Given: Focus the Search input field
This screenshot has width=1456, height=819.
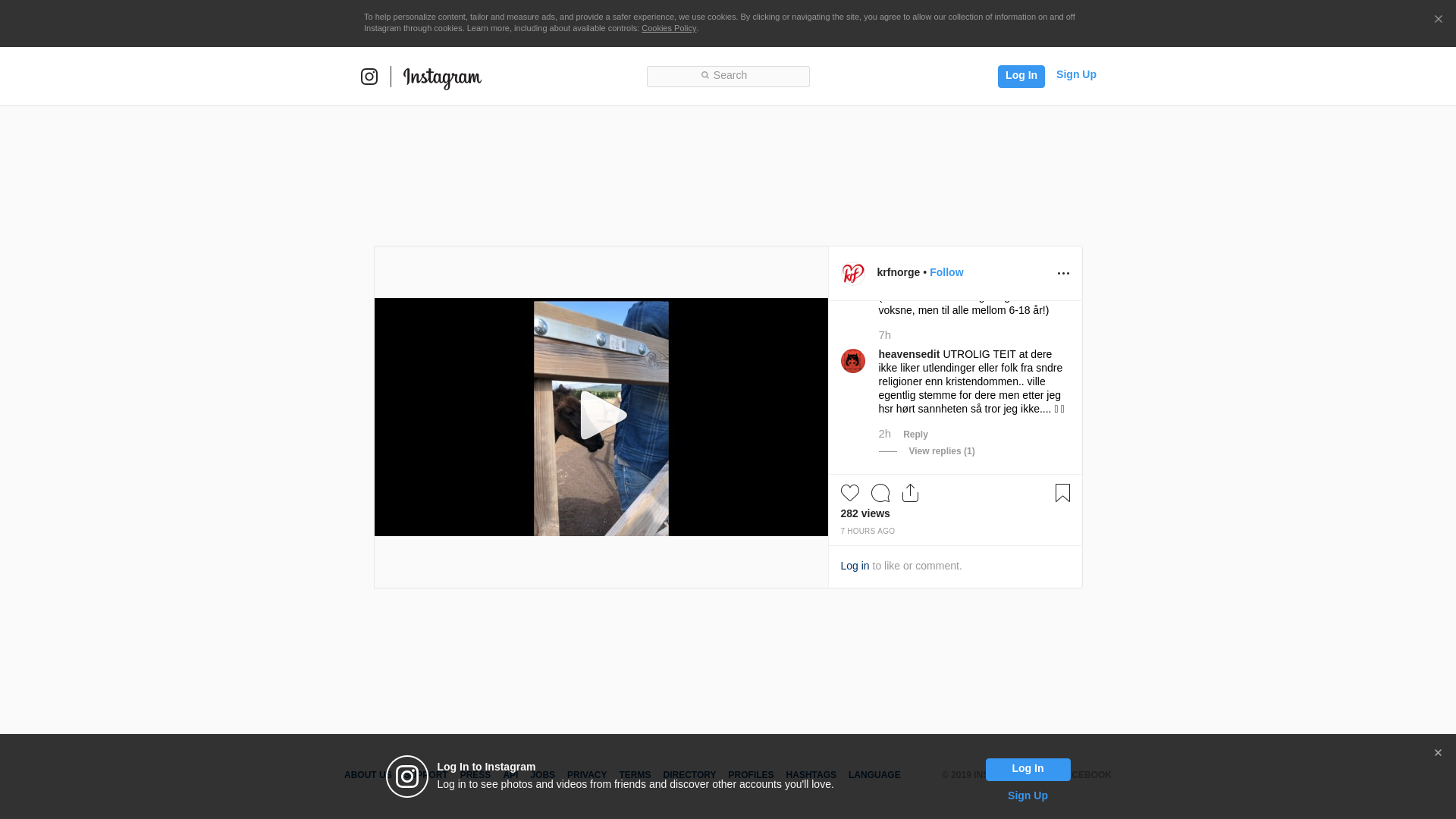Looking at the screenshot, I should click(728, 76).
